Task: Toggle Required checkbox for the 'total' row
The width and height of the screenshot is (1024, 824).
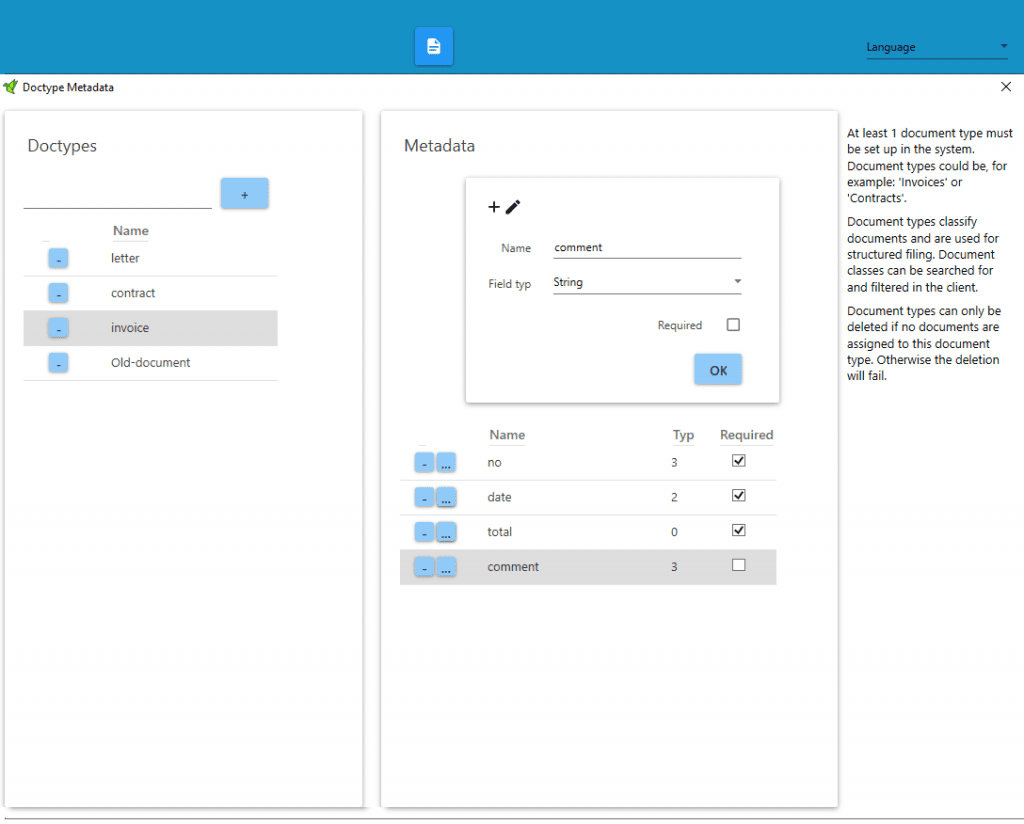Action: [x=739, y=530]
